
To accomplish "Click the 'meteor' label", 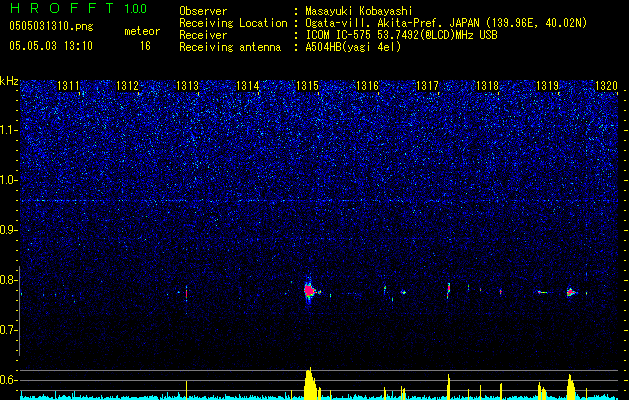I will click(x=142, y=31).
